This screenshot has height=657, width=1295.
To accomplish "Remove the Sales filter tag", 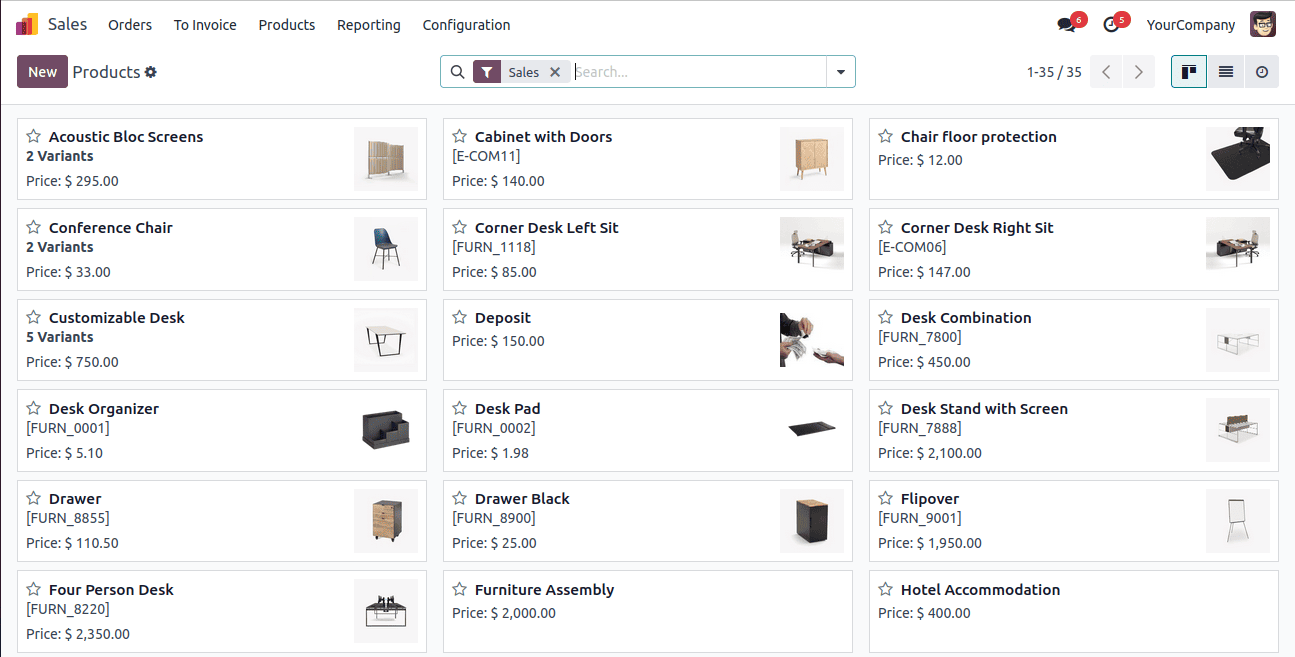I will tap(555, 72).
